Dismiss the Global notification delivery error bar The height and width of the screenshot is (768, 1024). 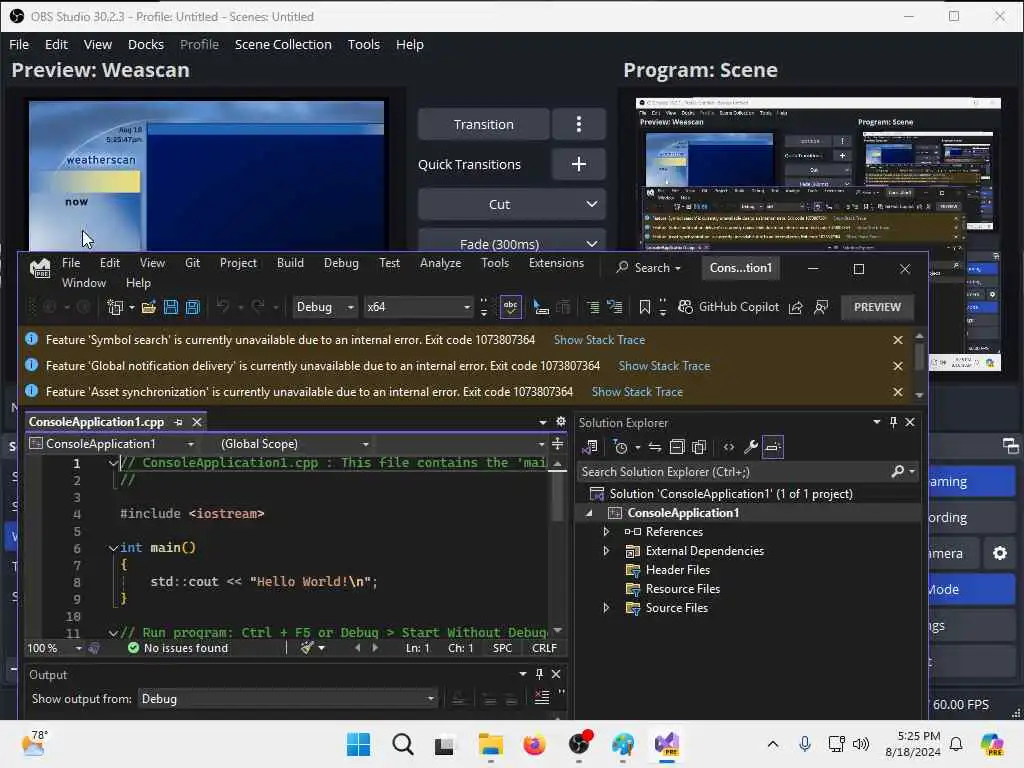pos(898,366)
